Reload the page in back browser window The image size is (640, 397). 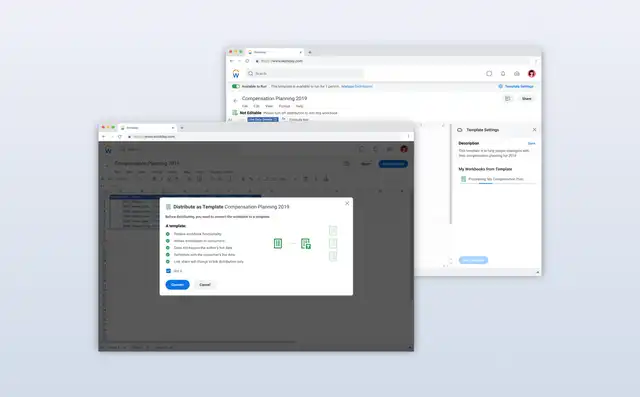[247, 61]
